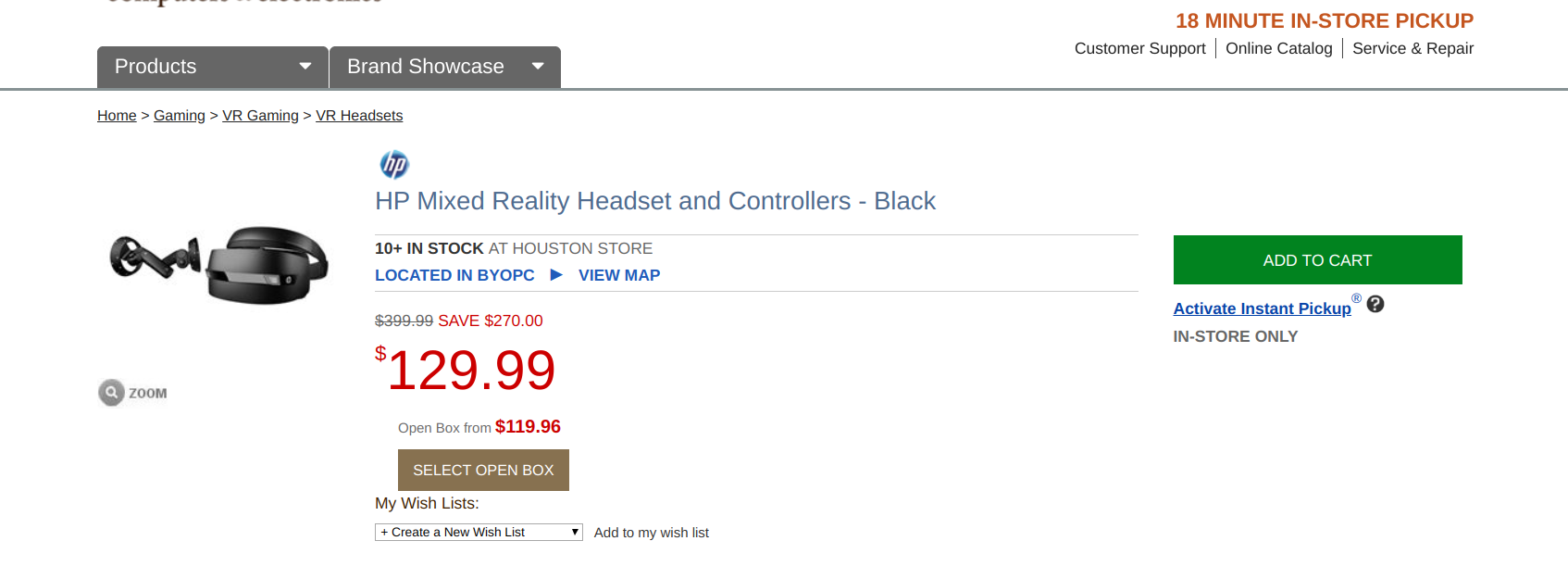
Task: Add the headset to cart
Action: point(1317,260)
